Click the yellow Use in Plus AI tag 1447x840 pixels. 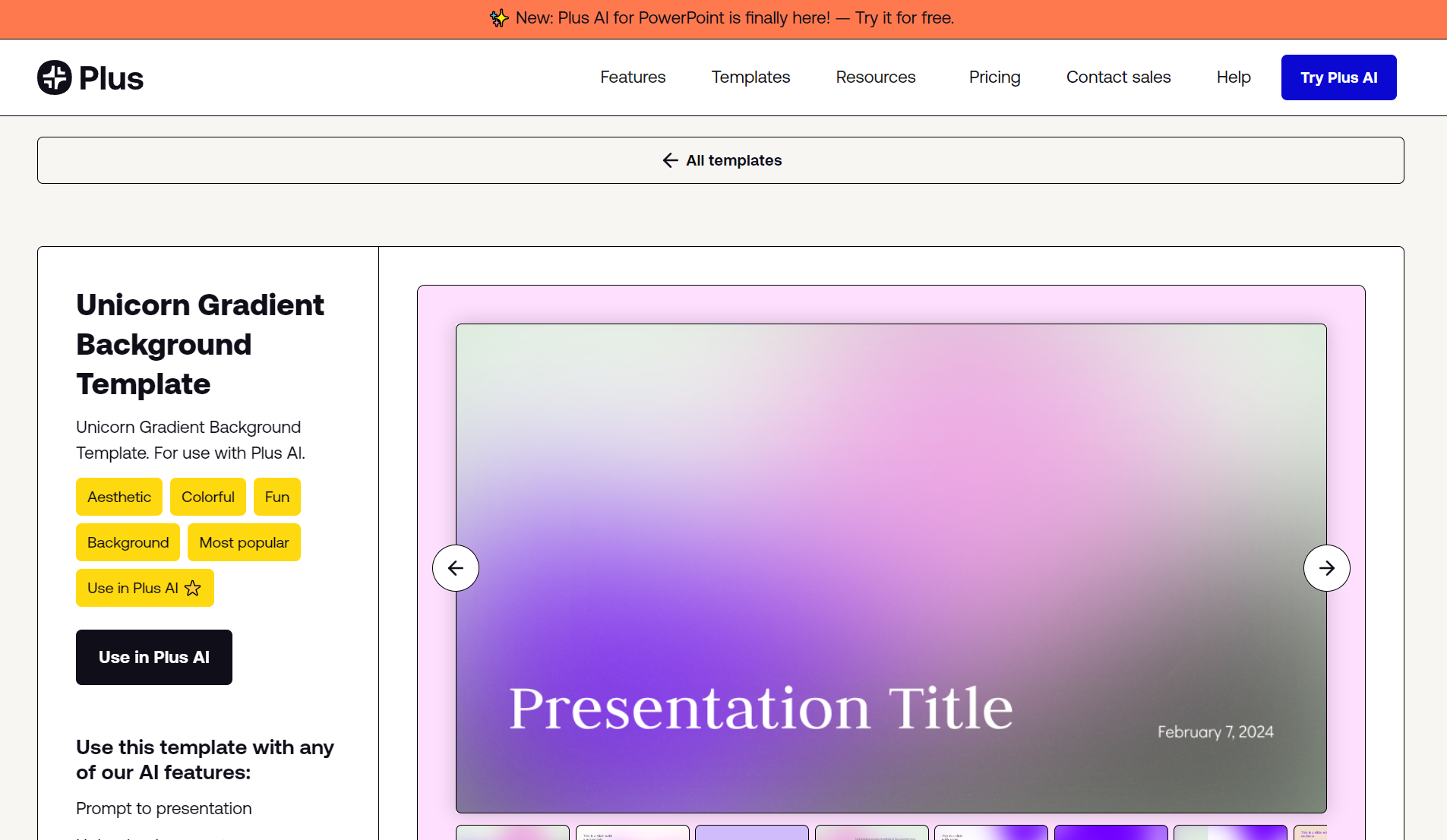pos(145,588)
